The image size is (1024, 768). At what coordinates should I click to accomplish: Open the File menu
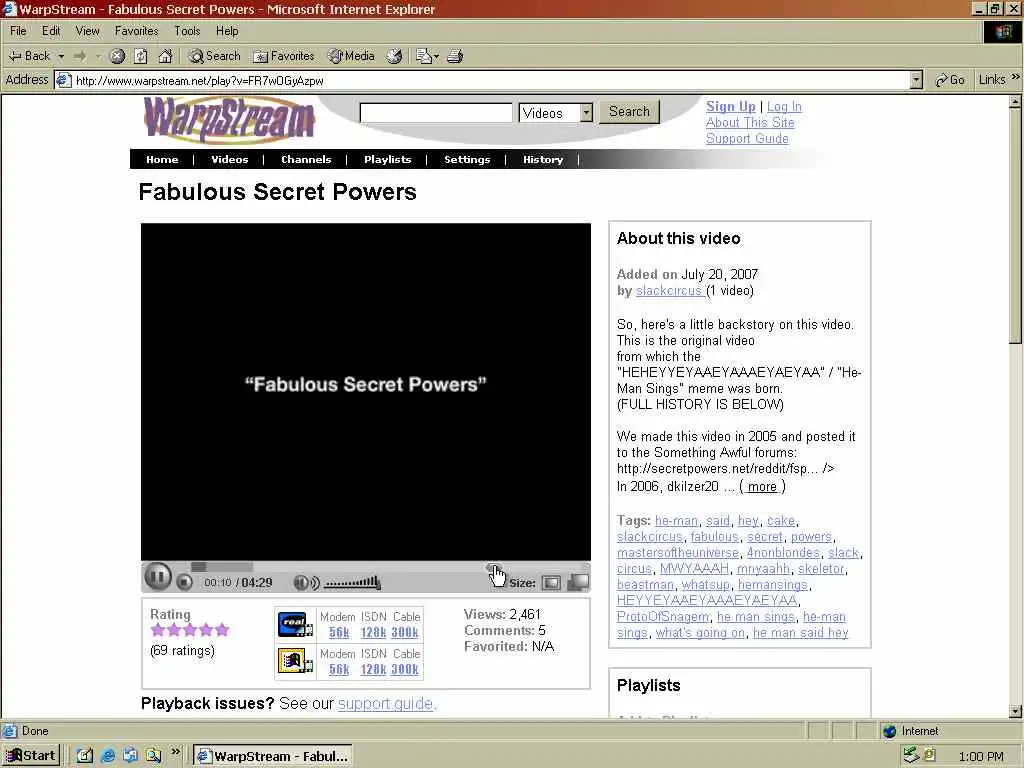pos(18,31)
